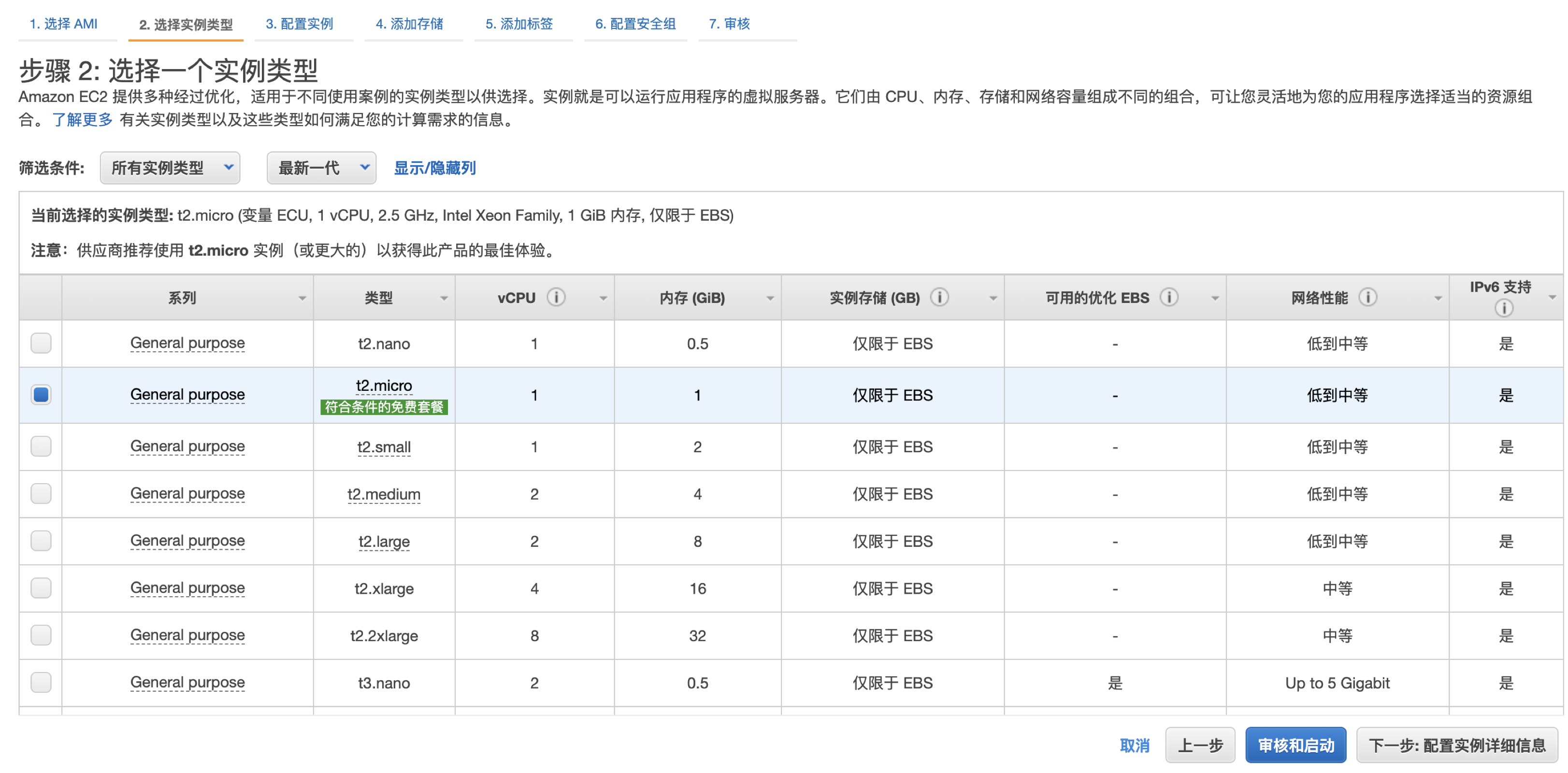Click the 显示/隐藏列 link

tap(436, 168)
